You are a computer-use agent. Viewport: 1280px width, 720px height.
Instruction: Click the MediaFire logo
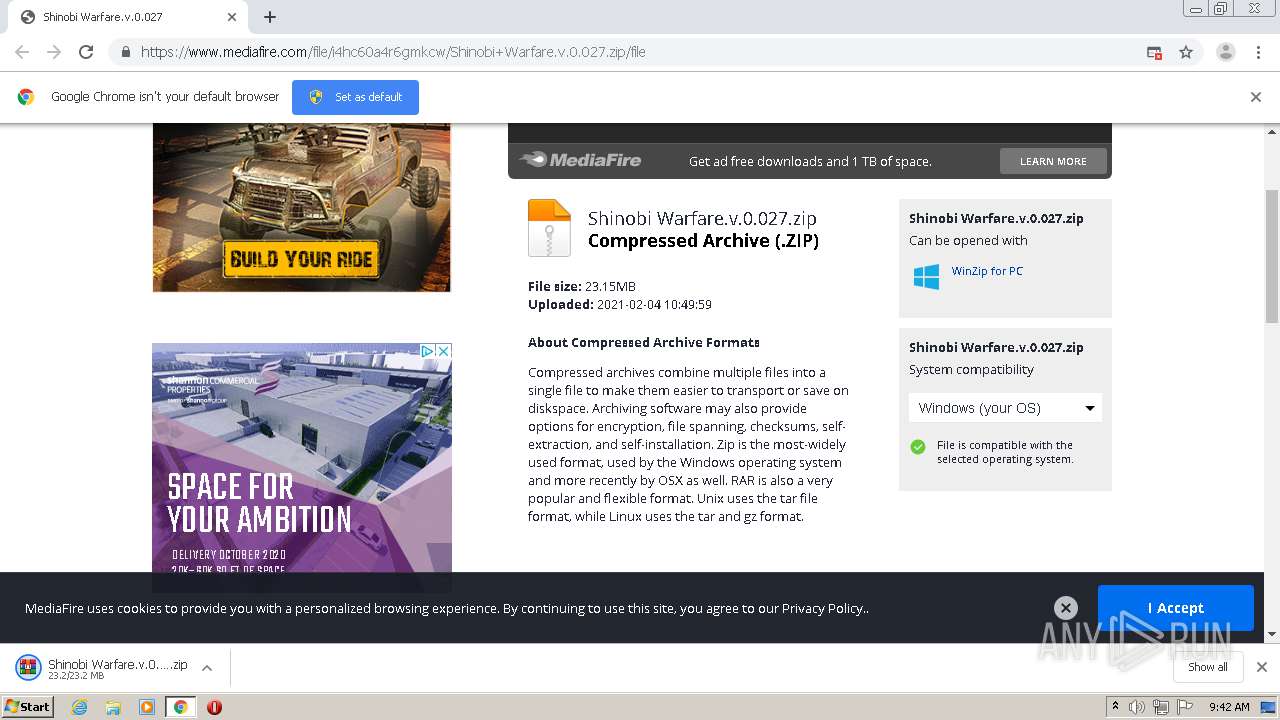click(581, 160)
